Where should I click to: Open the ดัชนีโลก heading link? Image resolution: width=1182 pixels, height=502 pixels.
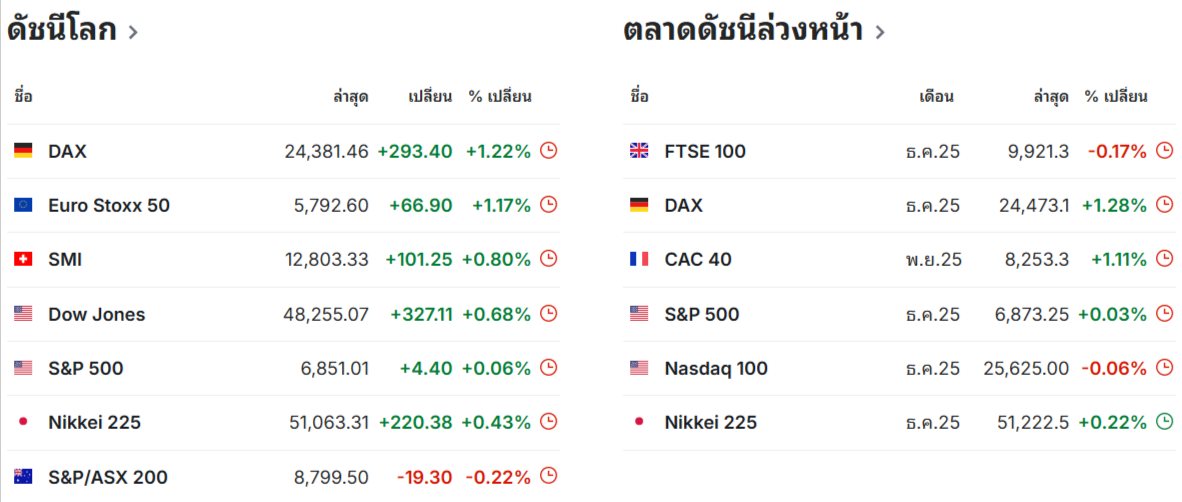[x=62, y=30]
